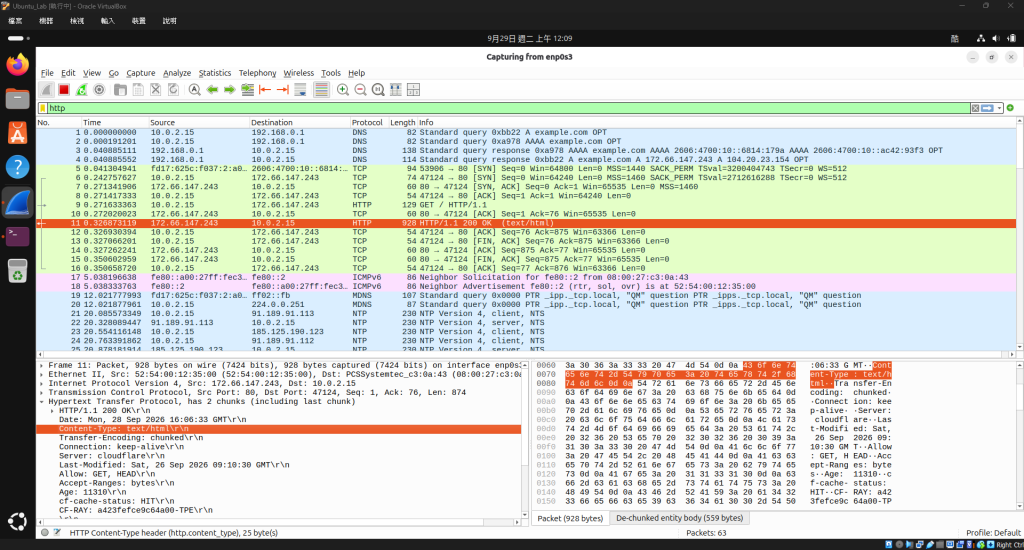Click the http display filter field
1024x550 pixels.
(x=509, y=108)
